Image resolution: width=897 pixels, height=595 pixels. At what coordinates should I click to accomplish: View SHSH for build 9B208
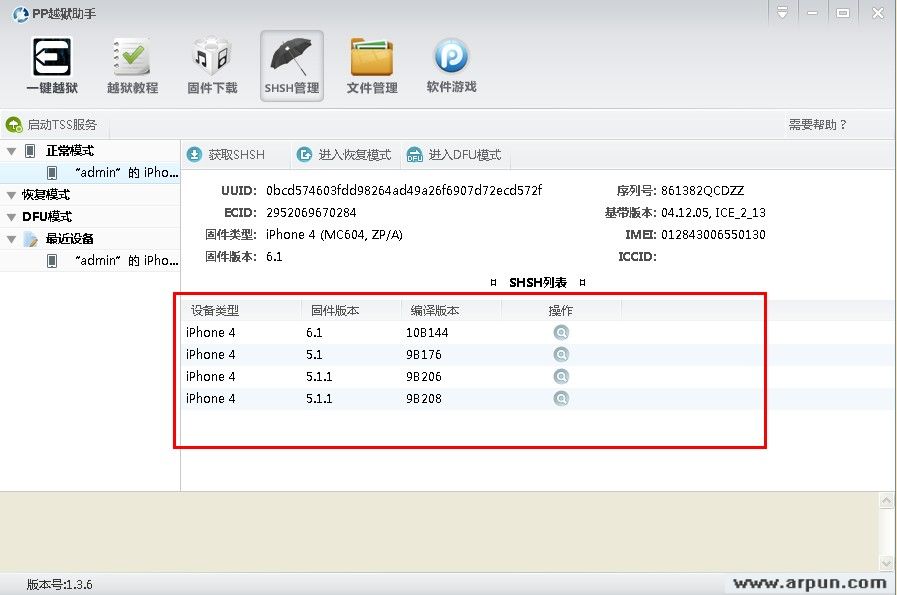(561, 398)
